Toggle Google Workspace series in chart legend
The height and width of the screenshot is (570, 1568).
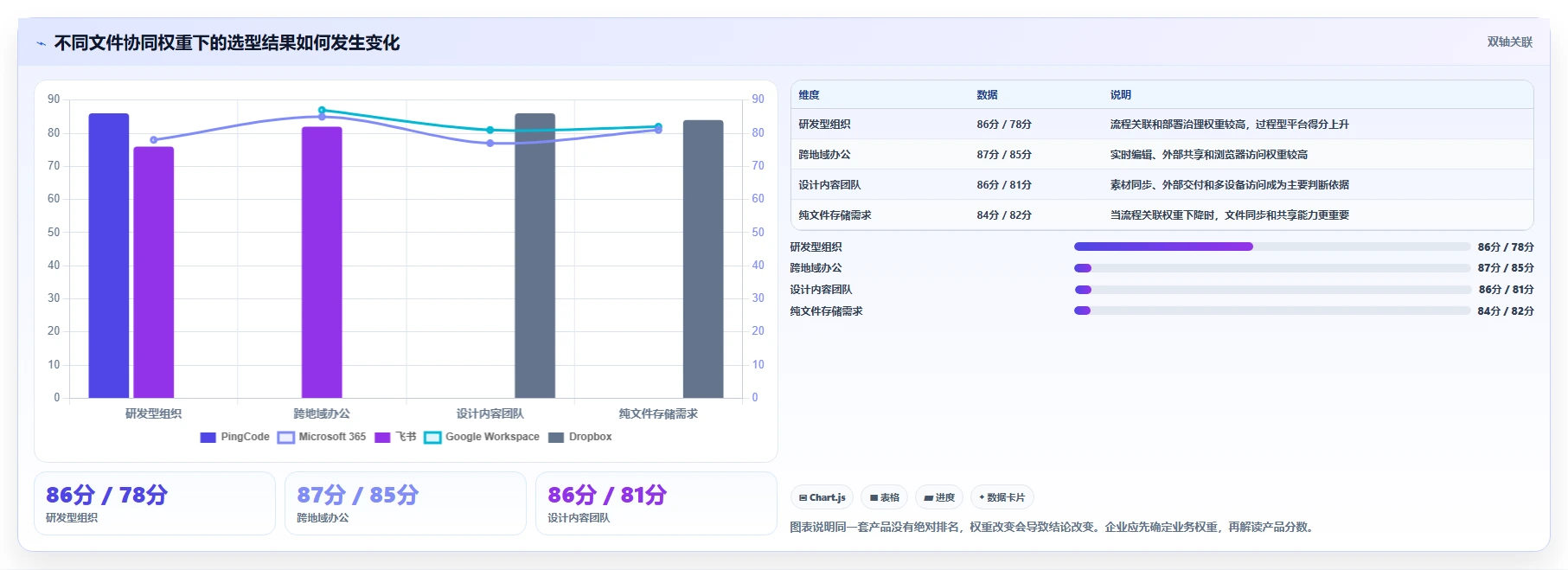[x=482, y=438]
